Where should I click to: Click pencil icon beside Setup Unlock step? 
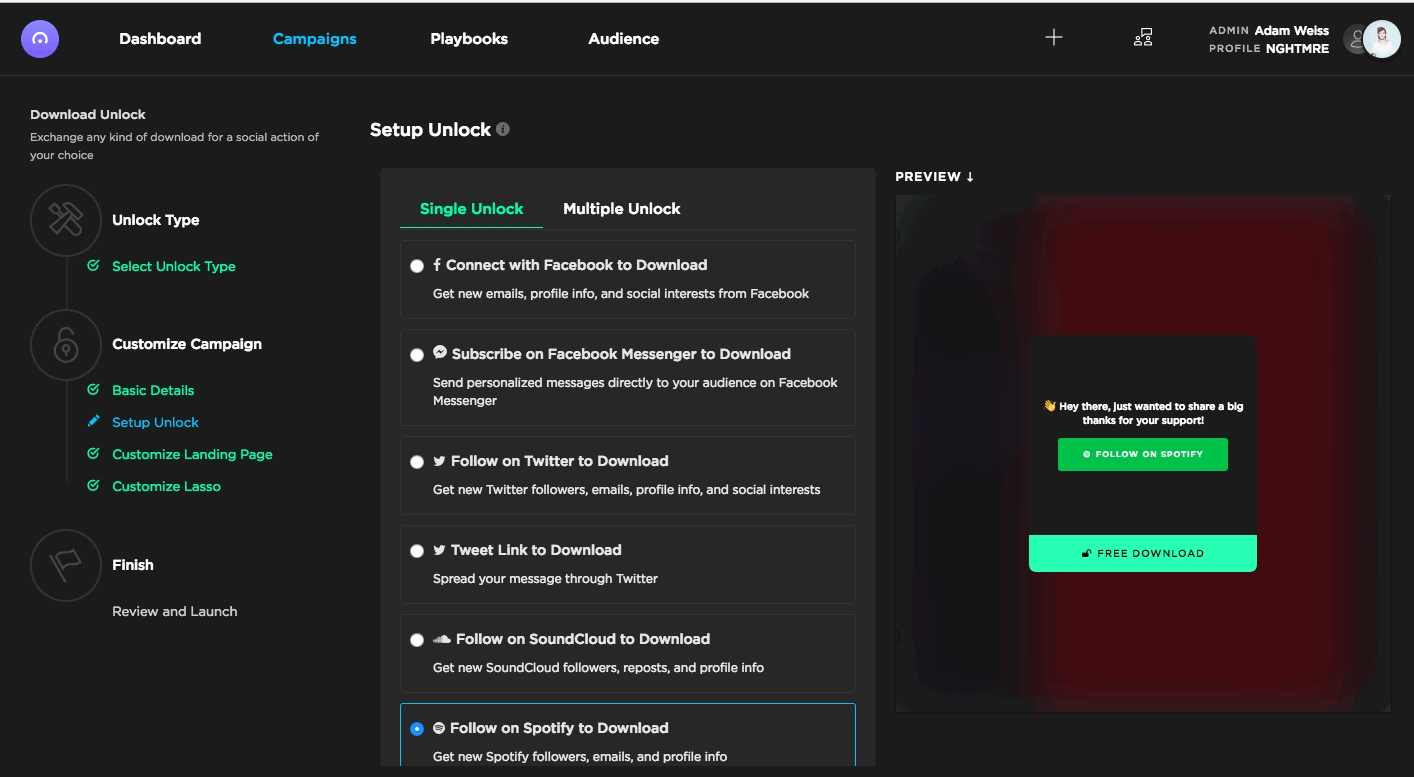(93, 422)
